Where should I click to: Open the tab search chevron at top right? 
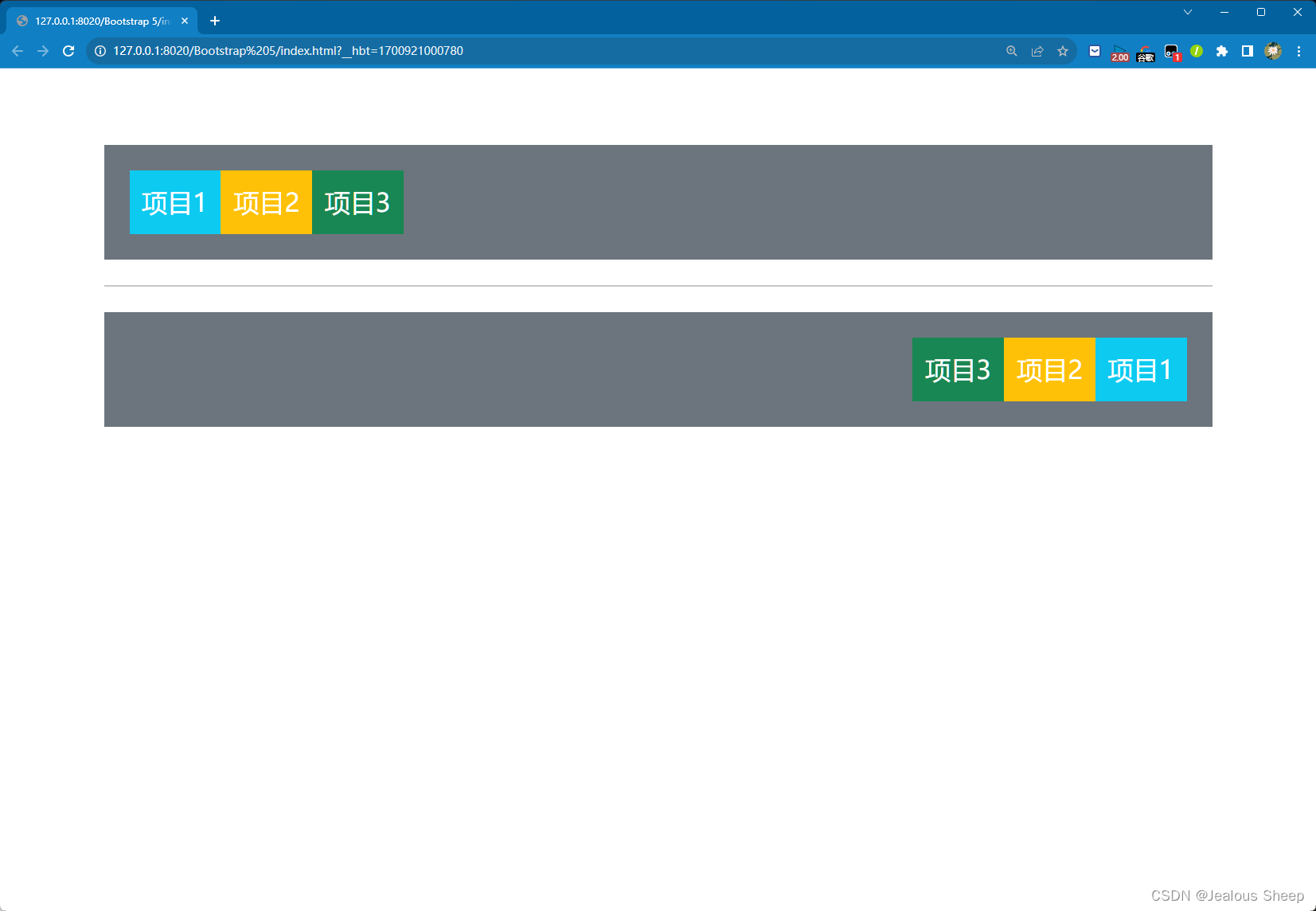(x=1188, y=12)
